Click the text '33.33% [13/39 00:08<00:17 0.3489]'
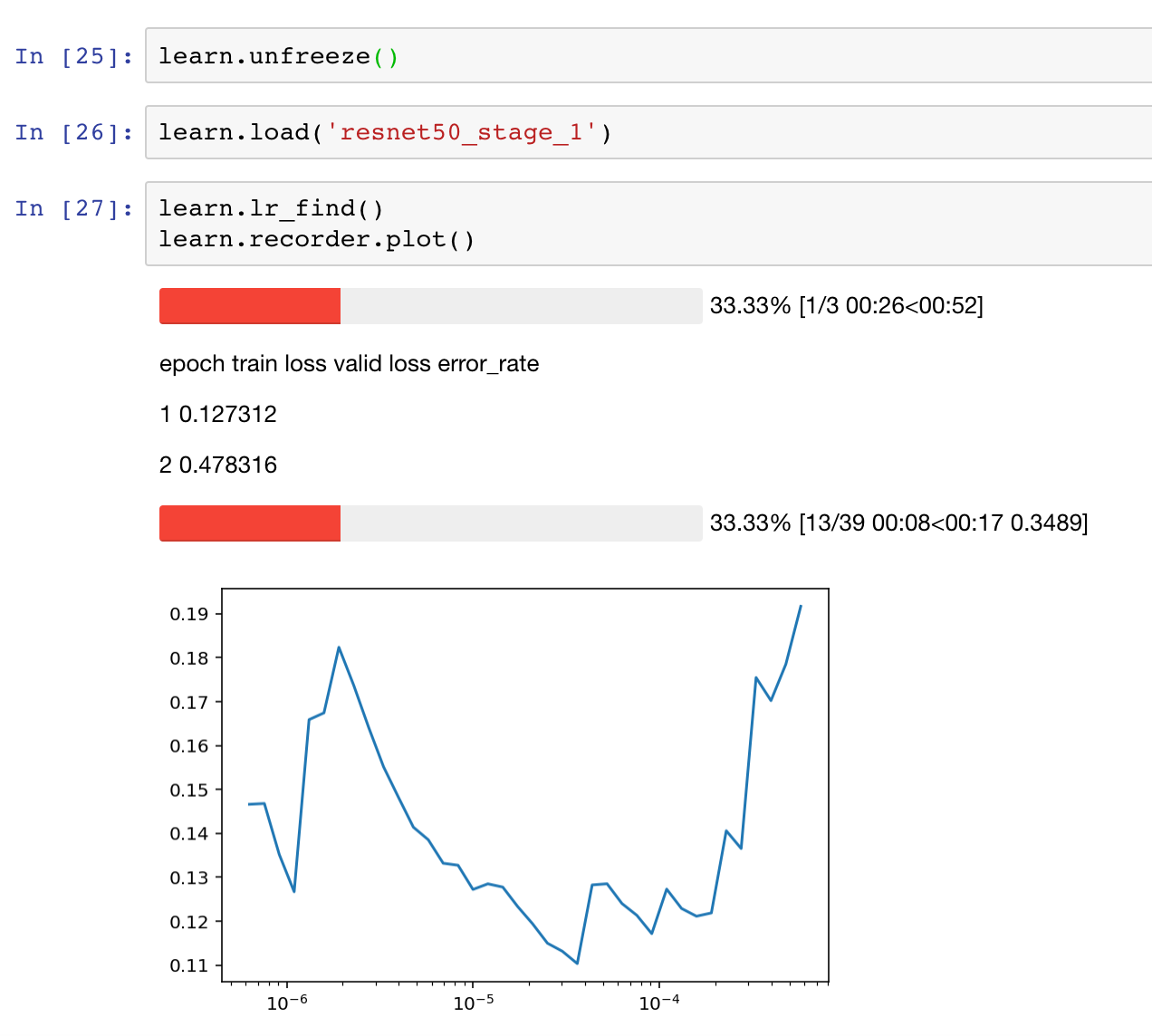Viewport: 1152px width, 1036px height. [x=899, y=523]
